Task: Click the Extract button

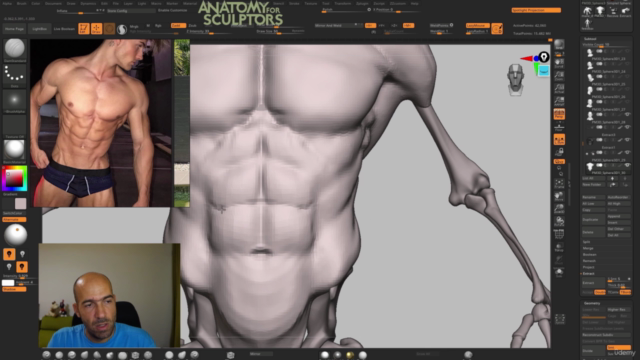Action: click(x=593, y=282)
